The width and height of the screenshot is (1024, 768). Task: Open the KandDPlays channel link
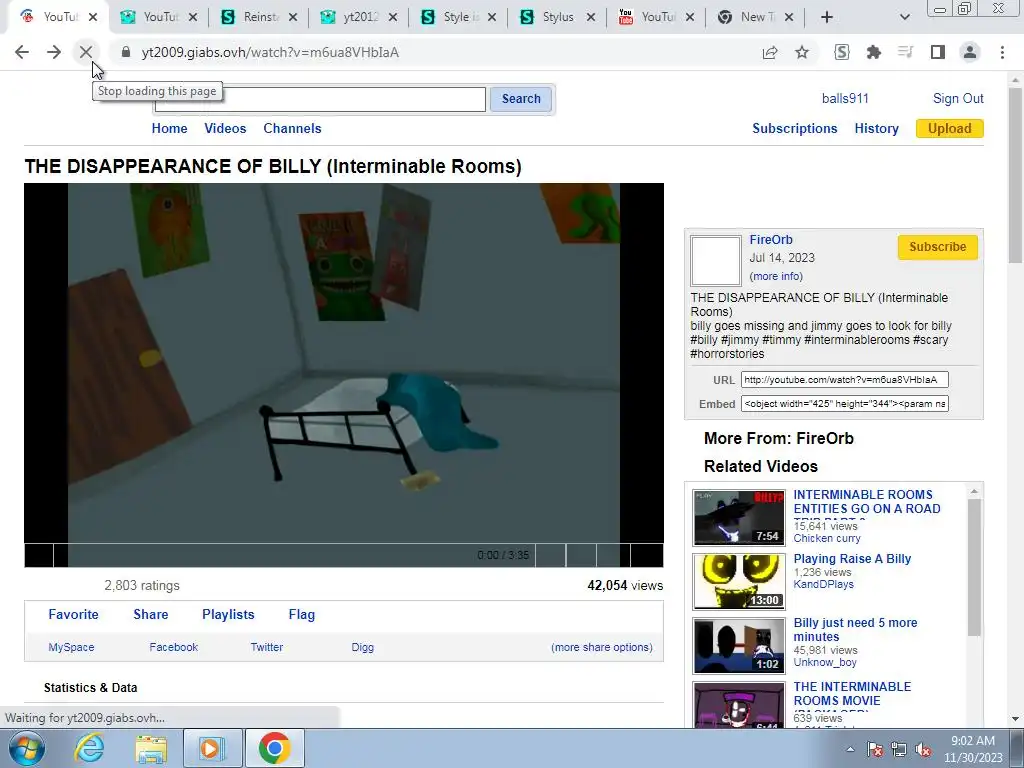point(823,584)
